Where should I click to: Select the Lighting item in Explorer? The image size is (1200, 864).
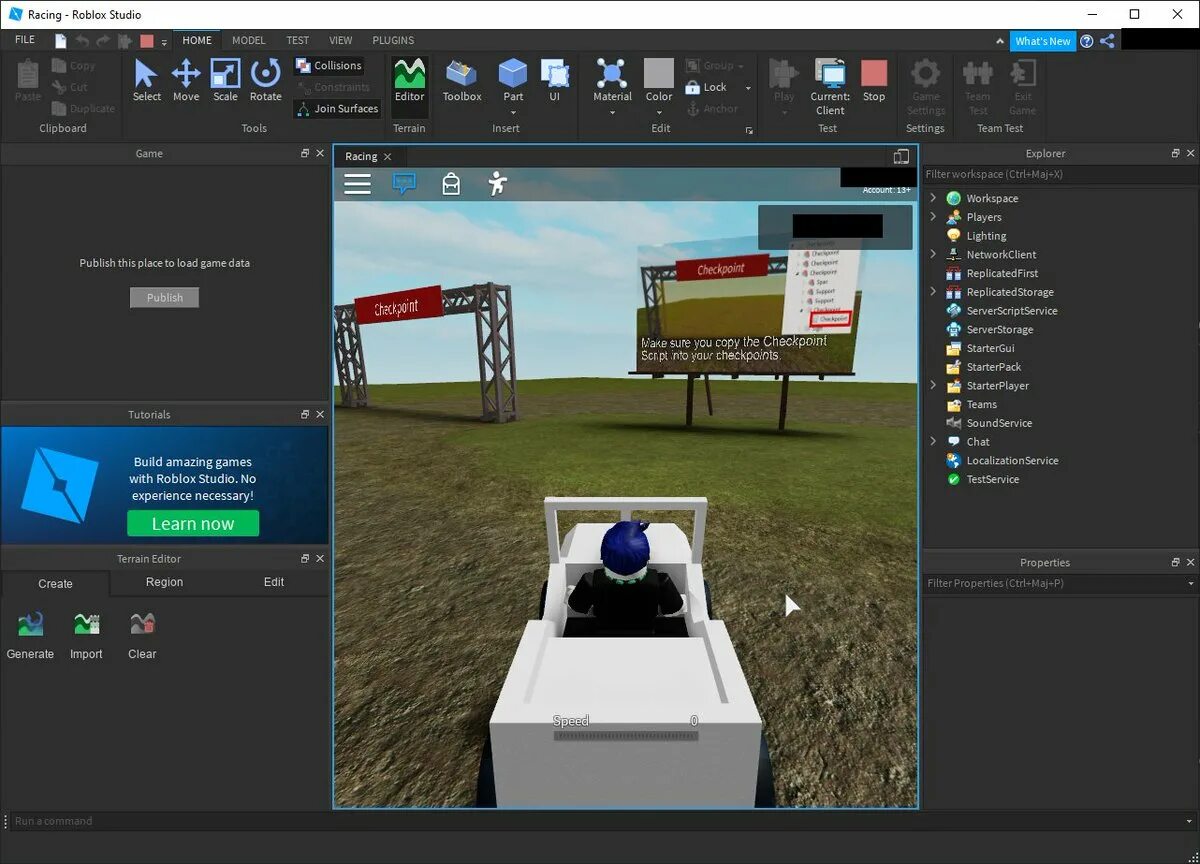(985, 236)
